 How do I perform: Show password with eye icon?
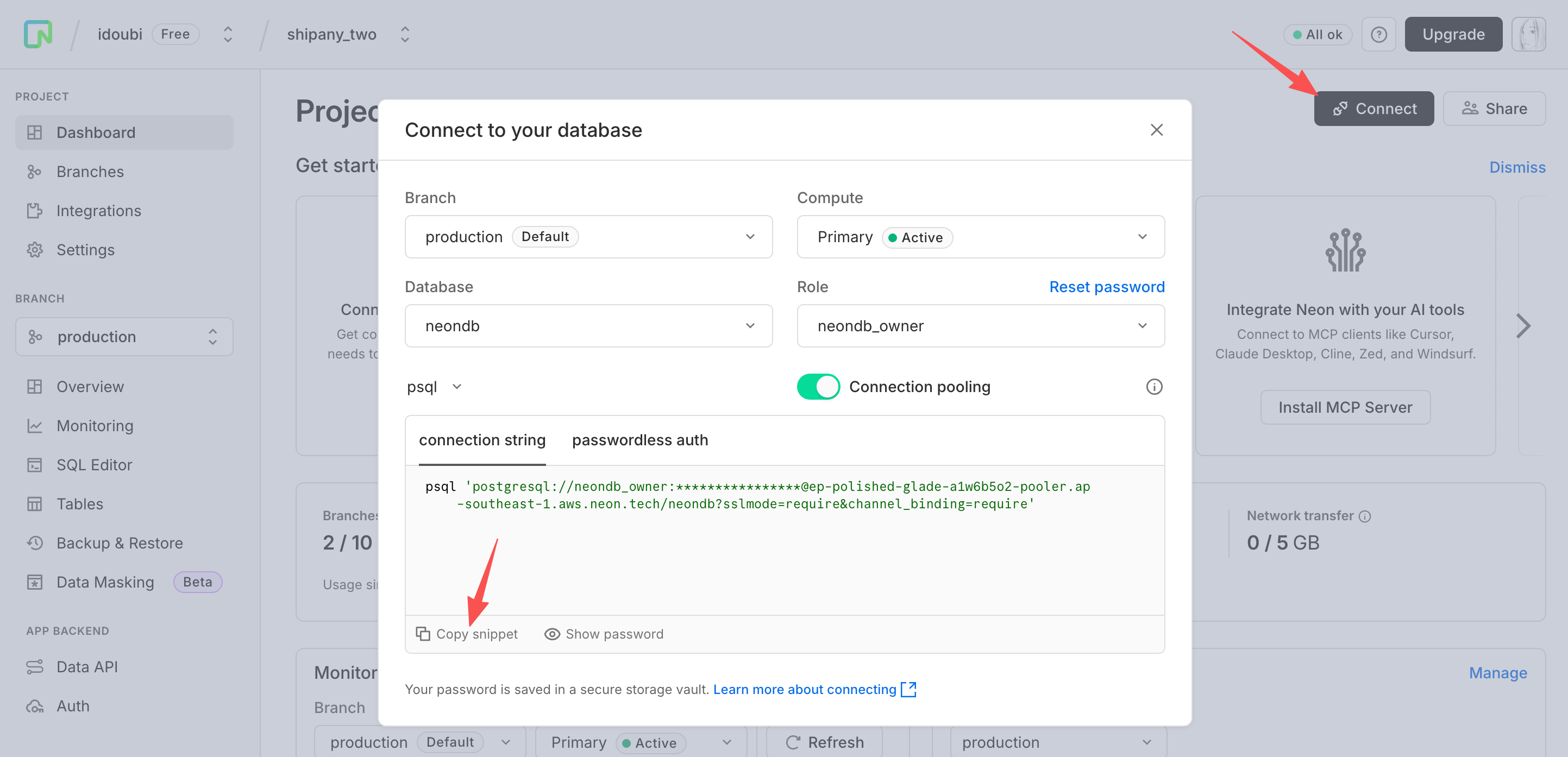coord(551,634)
